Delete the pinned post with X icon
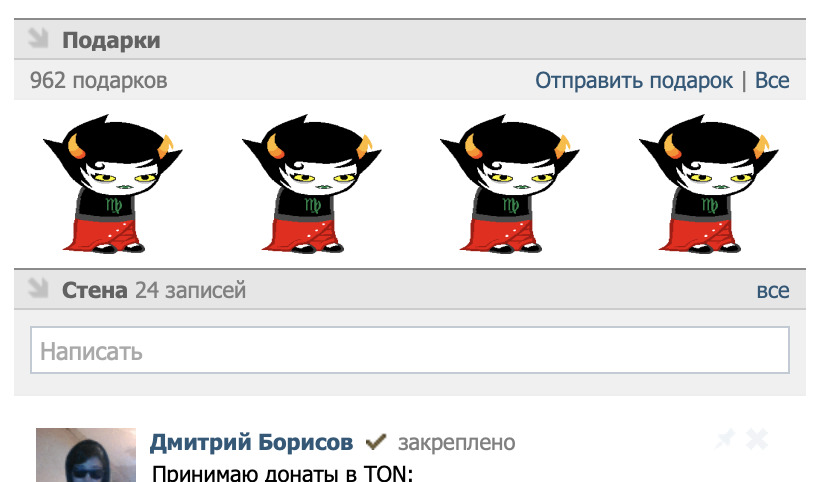The image size is (816, 482). tap(757, 439)
